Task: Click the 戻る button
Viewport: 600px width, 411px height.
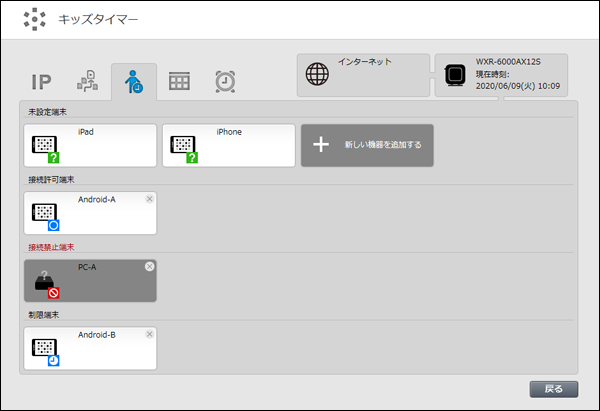Action: [554, 389]
